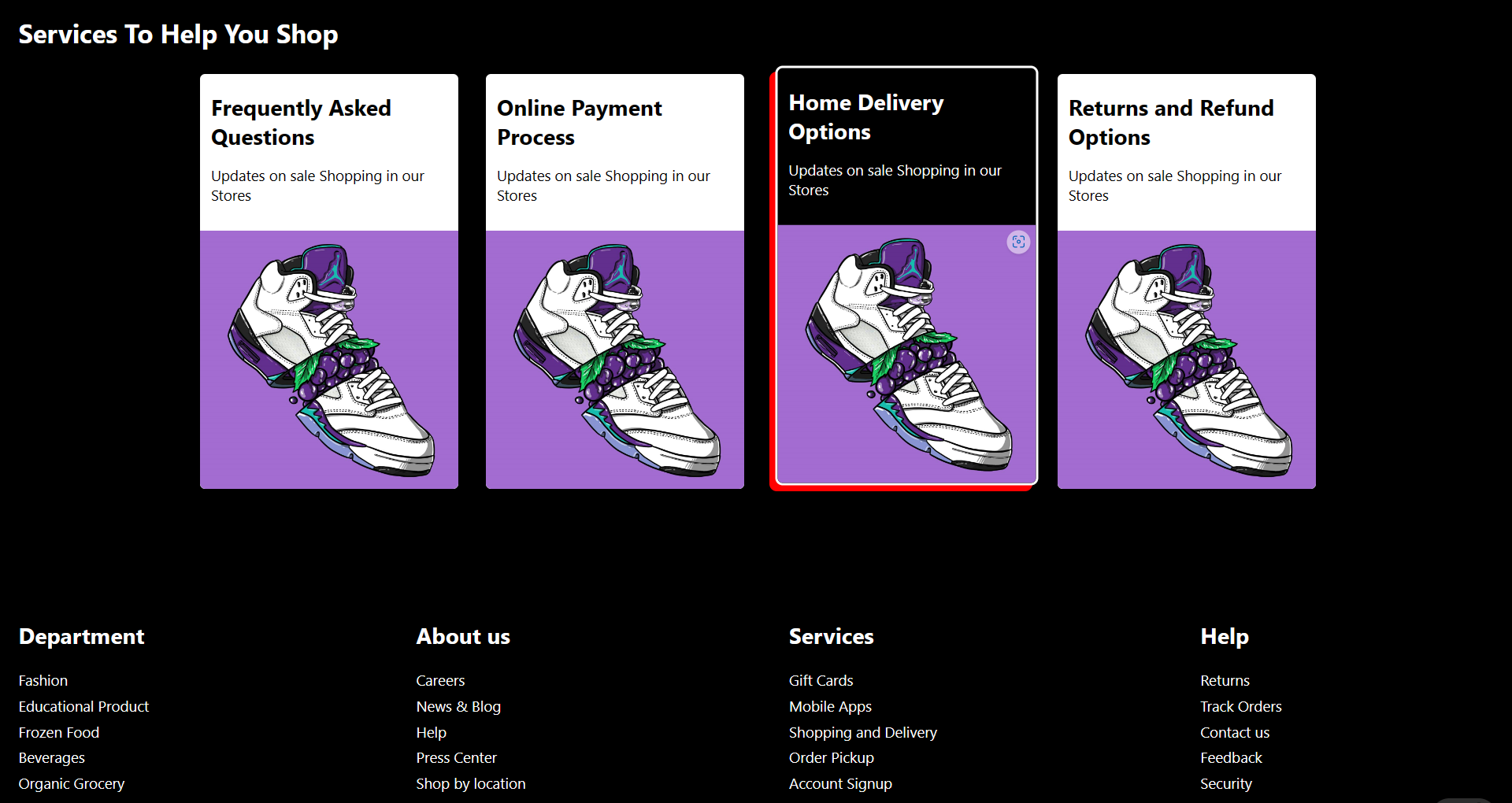Screen dimensions: 1512x803
Task: Open the Frozen Food category
Action: pos(58,732)
